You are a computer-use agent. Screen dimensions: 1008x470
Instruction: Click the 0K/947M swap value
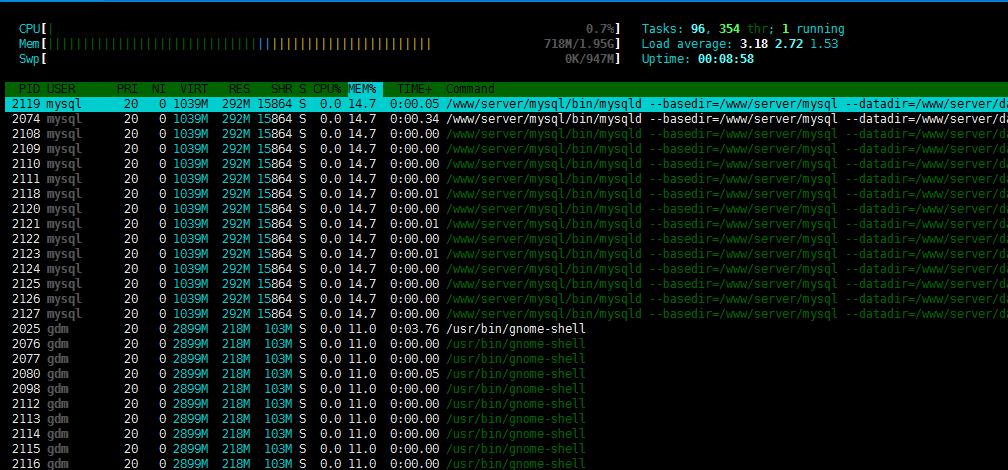[590, 59]
